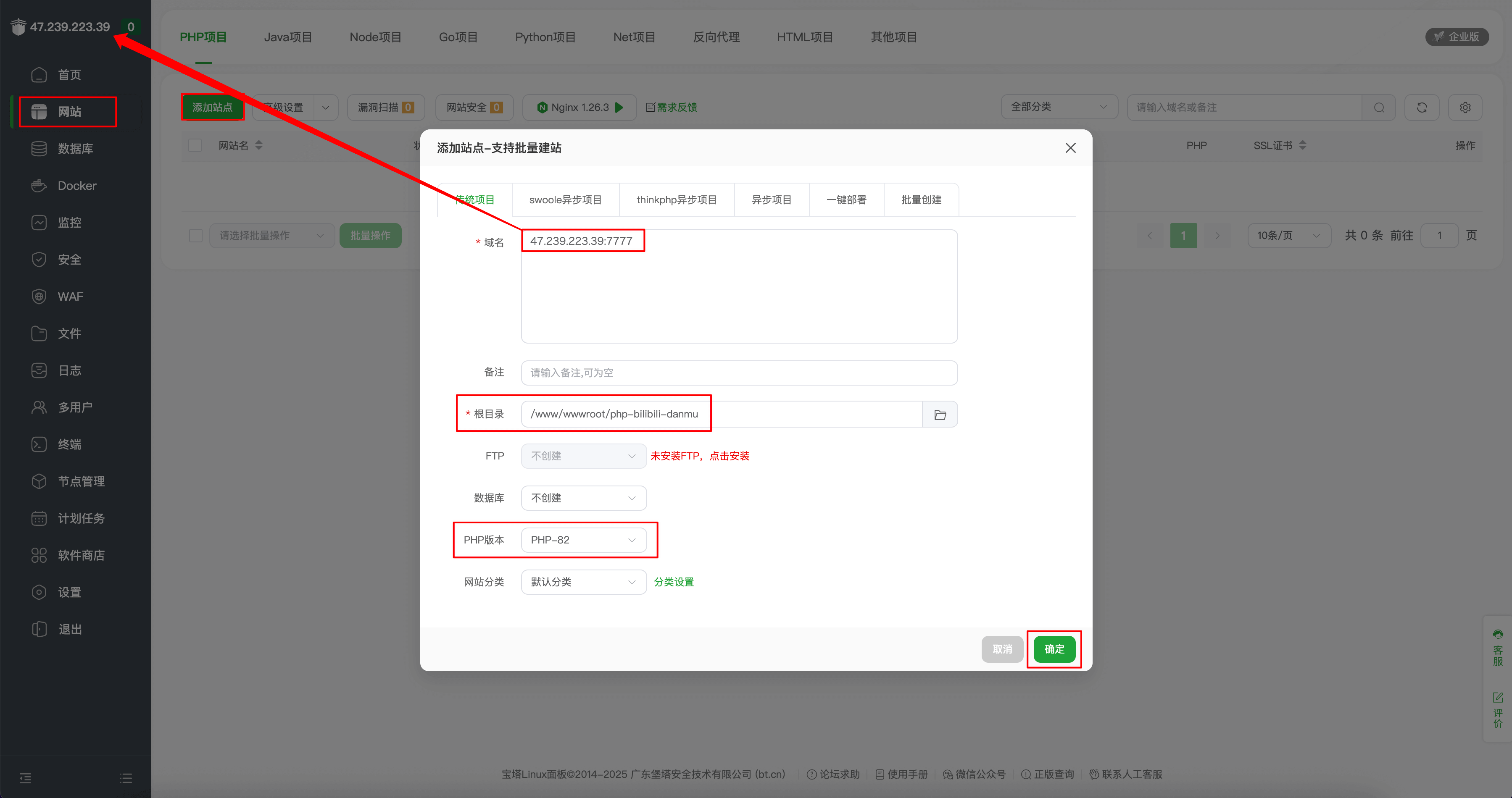Open the 软件商店 software store
The image size is (1512, 798).
click(81, 555)
